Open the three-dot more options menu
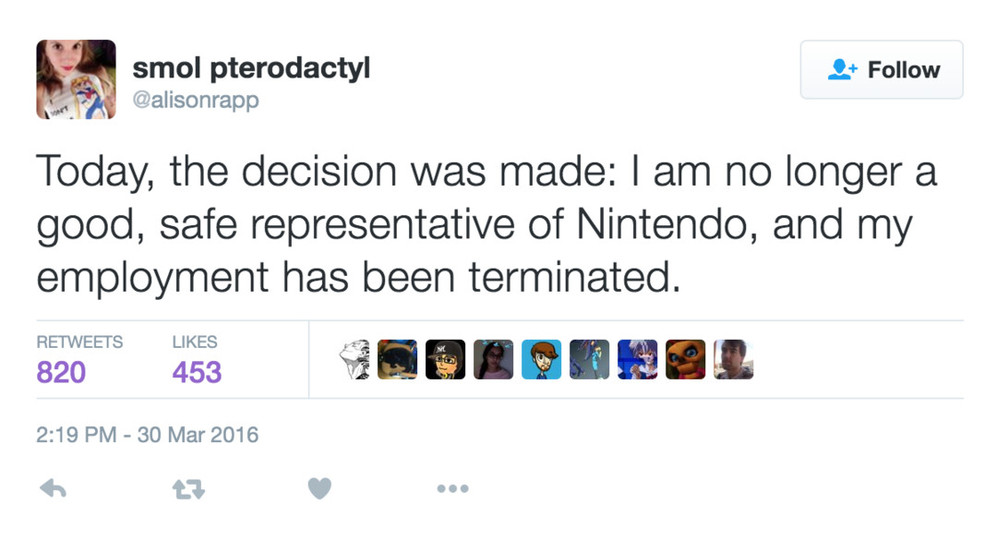Image resolution: width=997 pixels, height=540 pixels. pyautogui.click(x=452, y=489)
